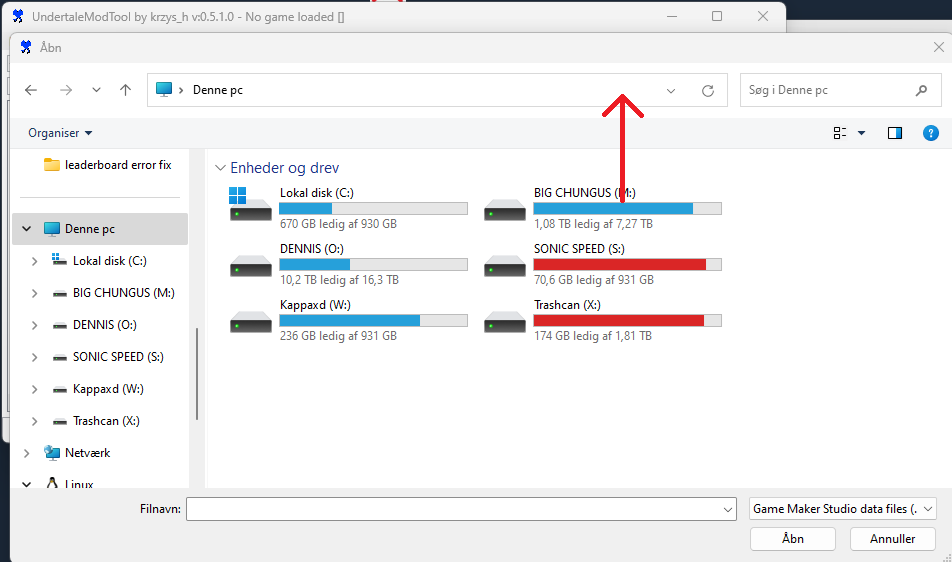This screenshot has width=952, height=562.
Task: Click SONIC SPEED (S:) red usage bar
Action: (627, 265)
